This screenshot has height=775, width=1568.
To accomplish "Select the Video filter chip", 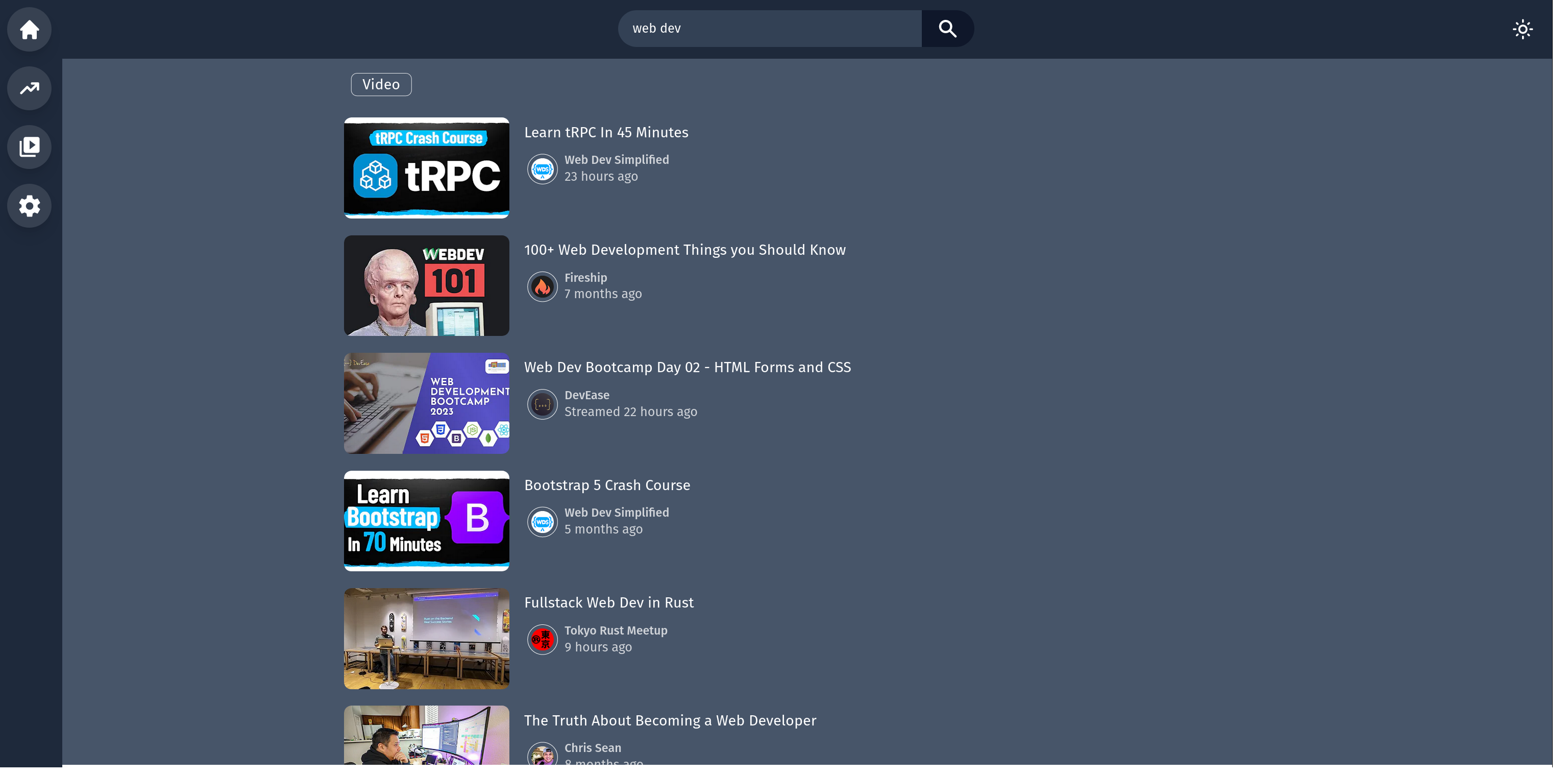I will click(385, 85).
